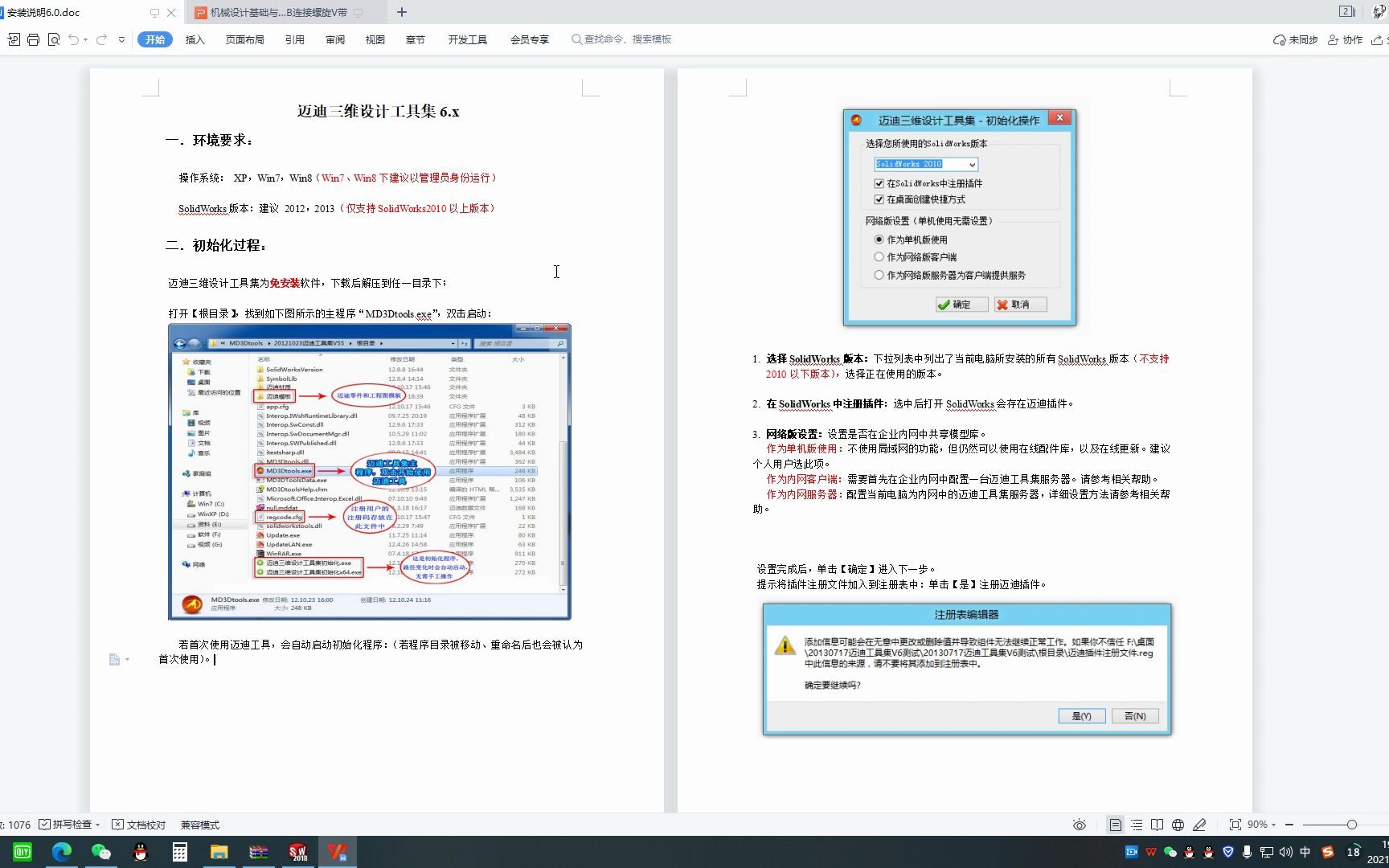Open the 插入 ribbon tab
The width and height of the screenshot is (1389, 868).
195,39
